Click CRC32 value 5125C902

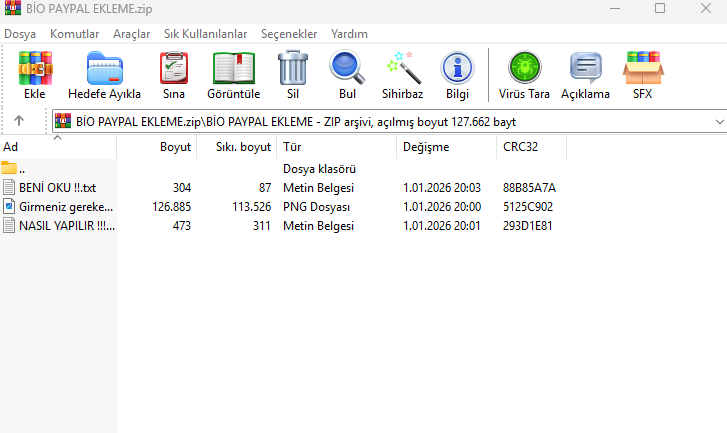coord(528,207)
